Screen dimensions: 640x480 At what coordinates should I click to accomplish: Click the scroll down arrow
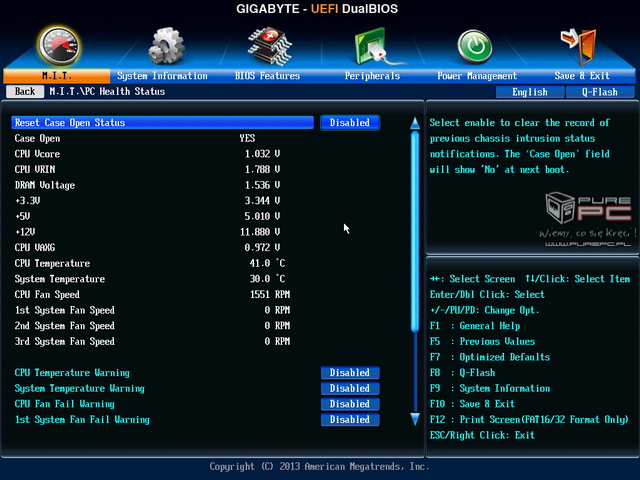coord(415,419)
